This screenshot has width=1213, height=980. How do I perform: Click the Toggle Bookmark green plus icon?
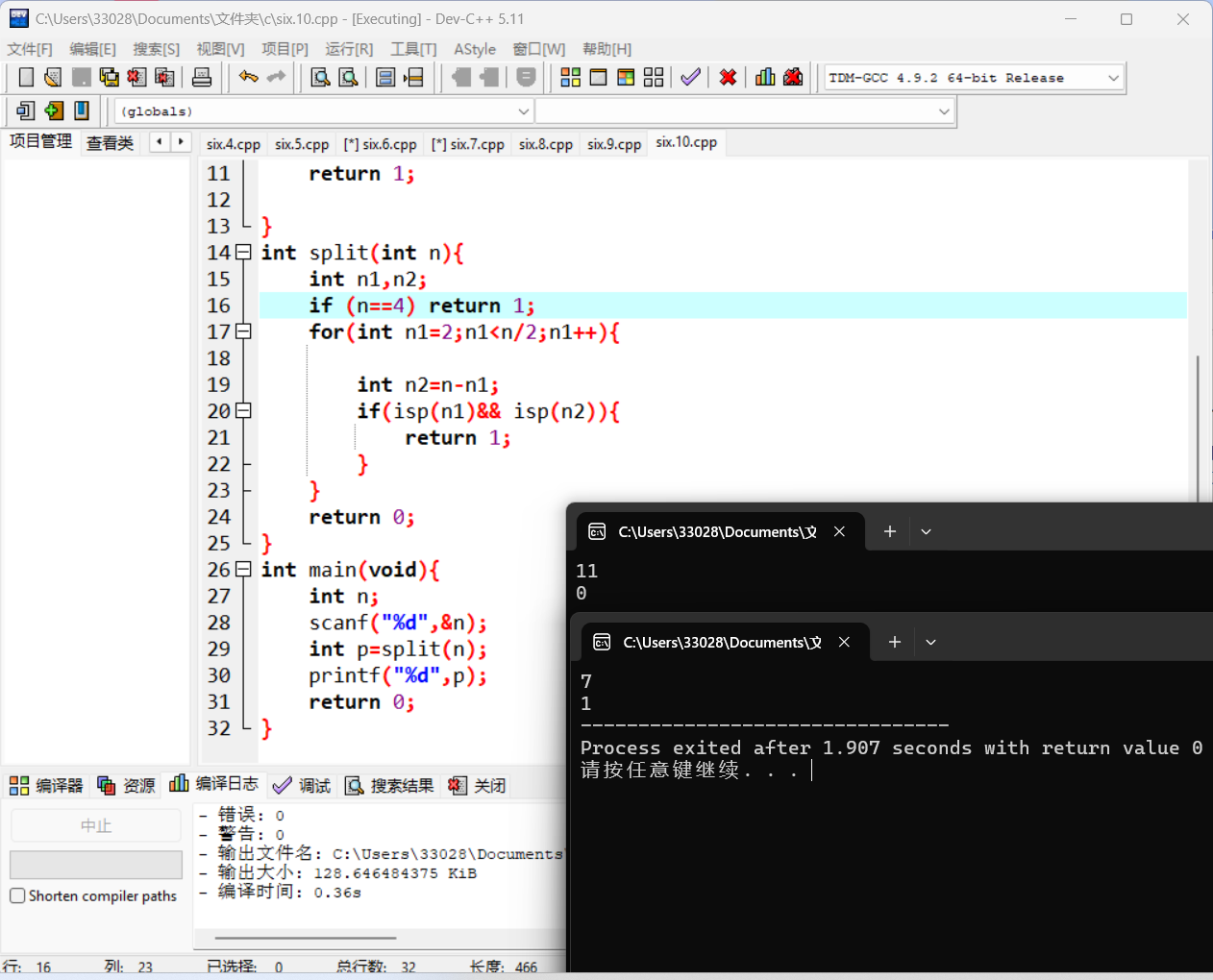click(x=54, y=111)
